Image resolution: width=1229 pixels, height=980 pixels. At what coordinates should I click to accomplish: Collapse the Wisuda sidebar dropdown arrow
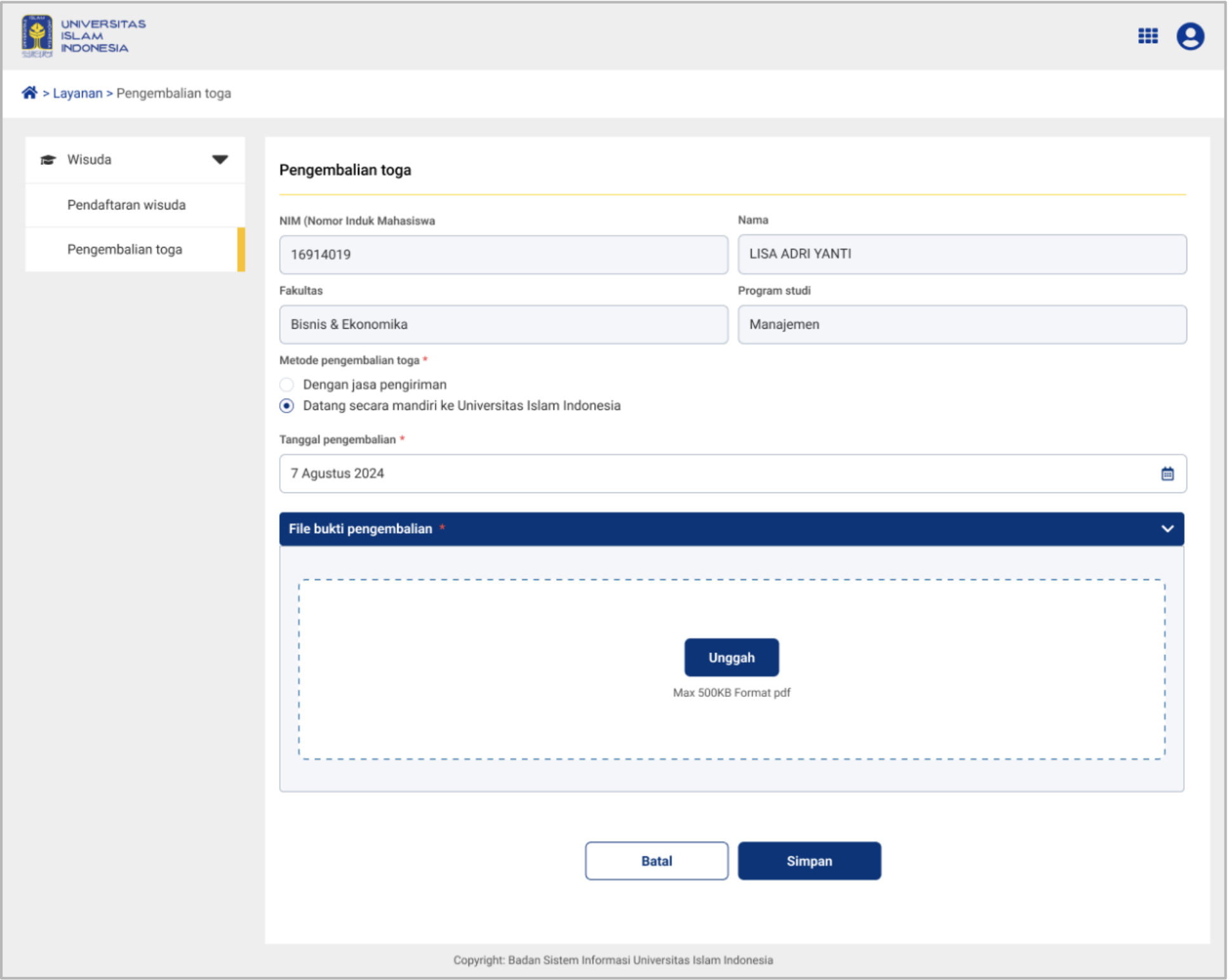pyautogui.click(x=220, y=159)
